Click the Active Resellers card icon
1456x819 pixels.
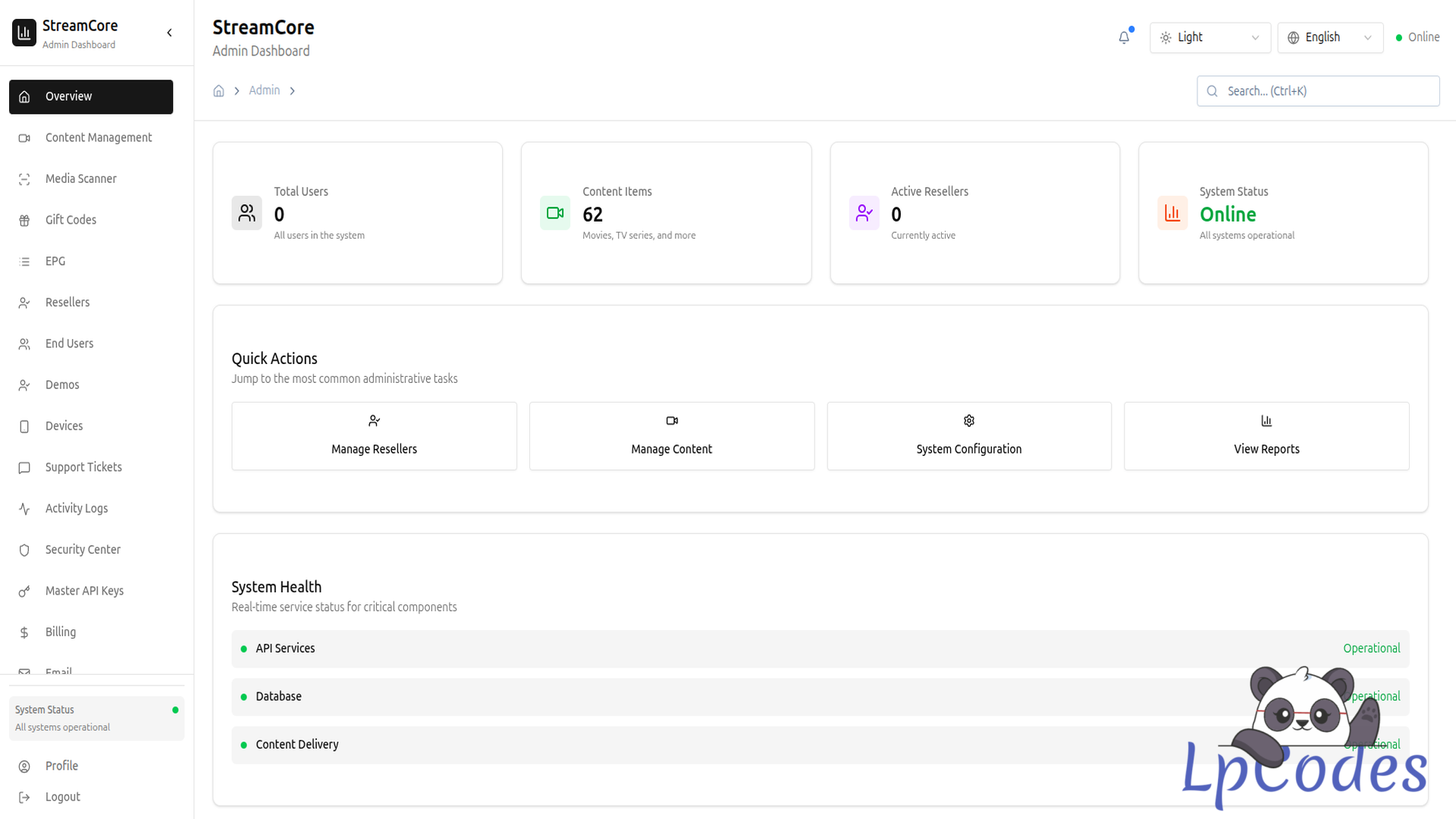(864, 213)
